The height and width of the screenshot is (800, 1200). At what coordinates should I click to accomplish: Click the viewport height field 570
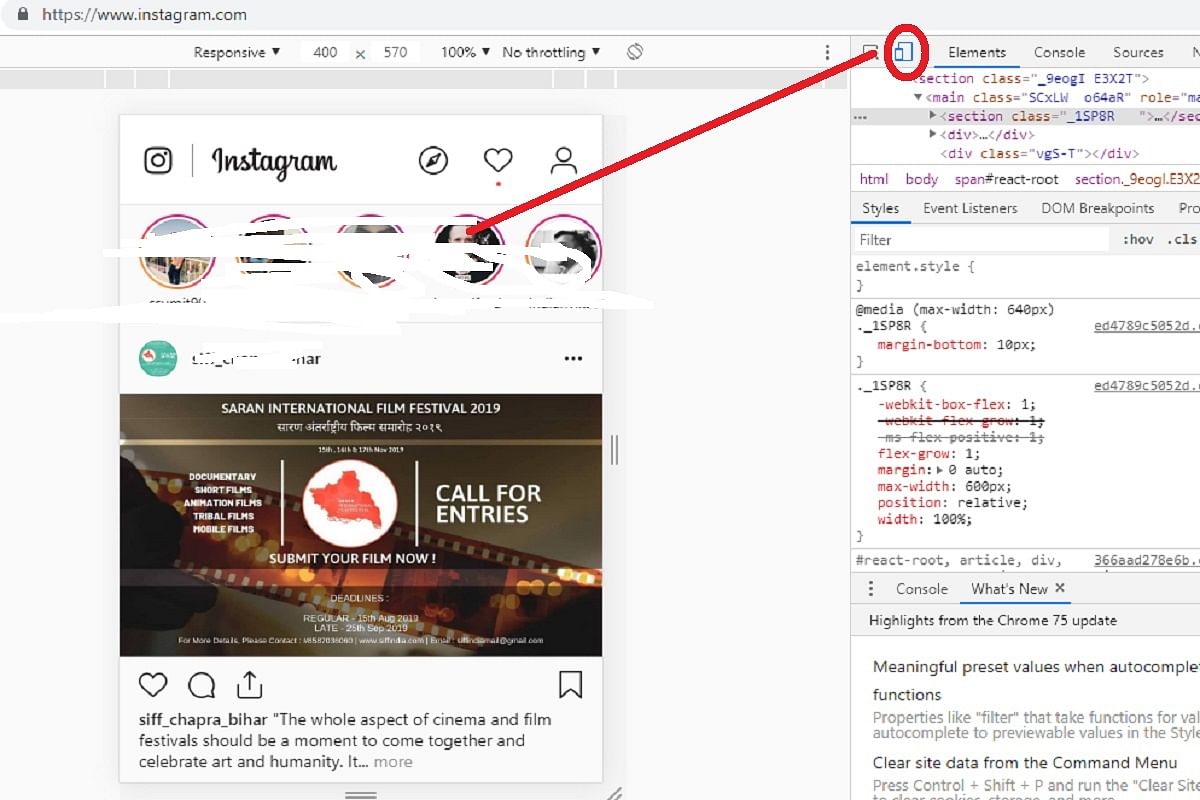point(396,52)
